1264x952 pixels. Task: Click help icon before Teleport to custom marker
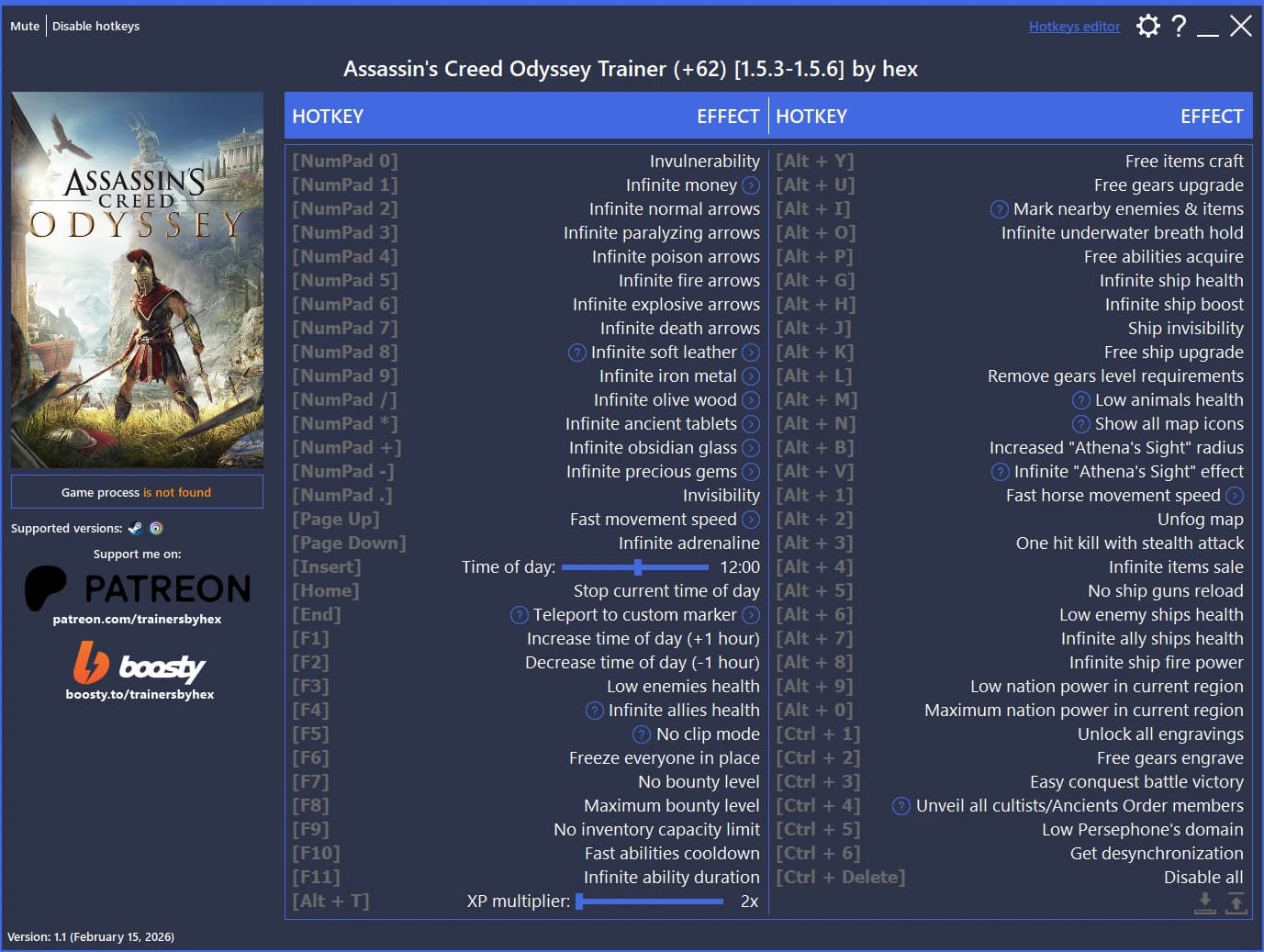coord(520,615)
